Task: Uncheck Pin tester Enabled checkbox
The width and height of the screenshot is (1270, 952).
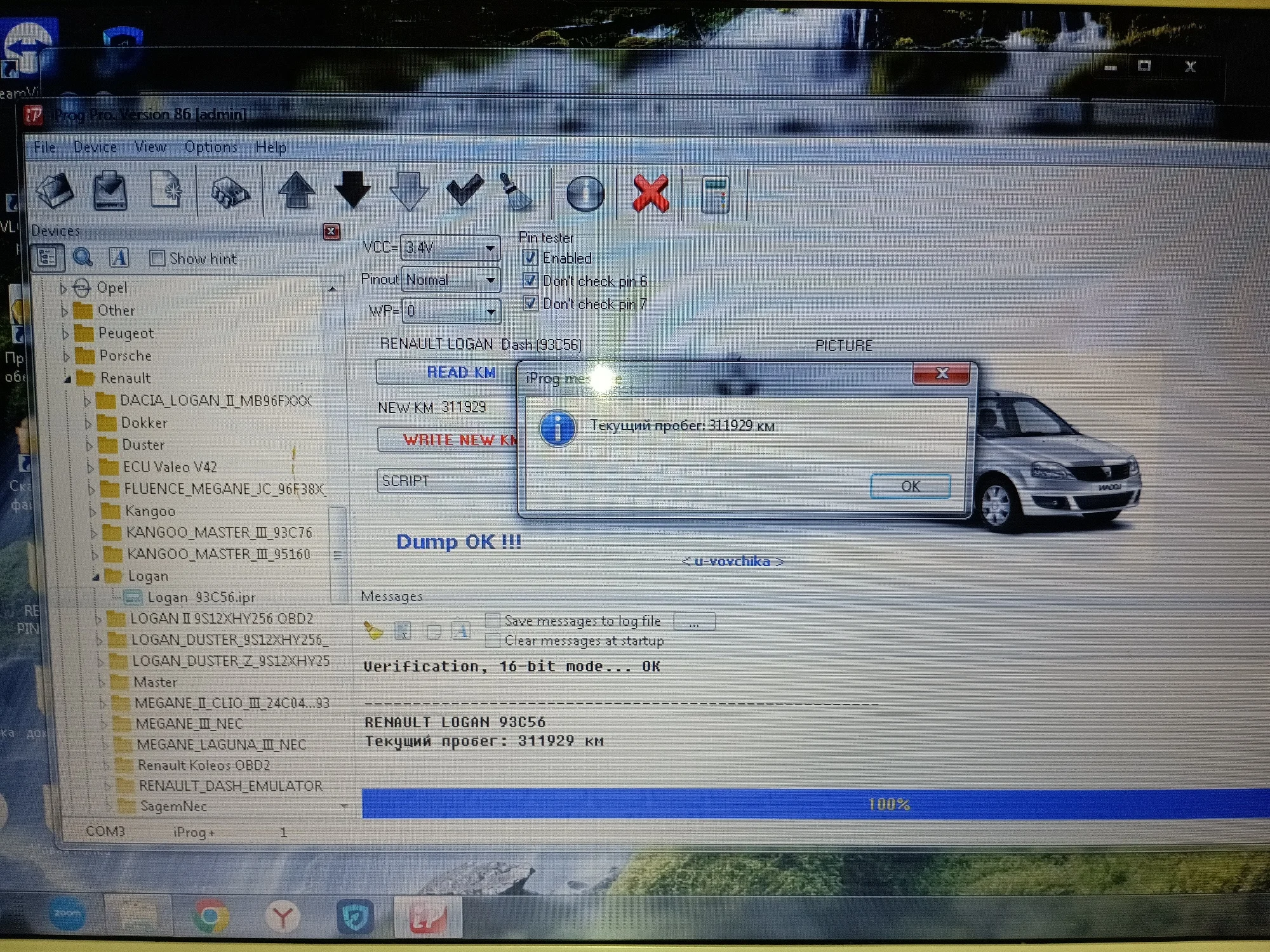Action: (x=530, y=258)
